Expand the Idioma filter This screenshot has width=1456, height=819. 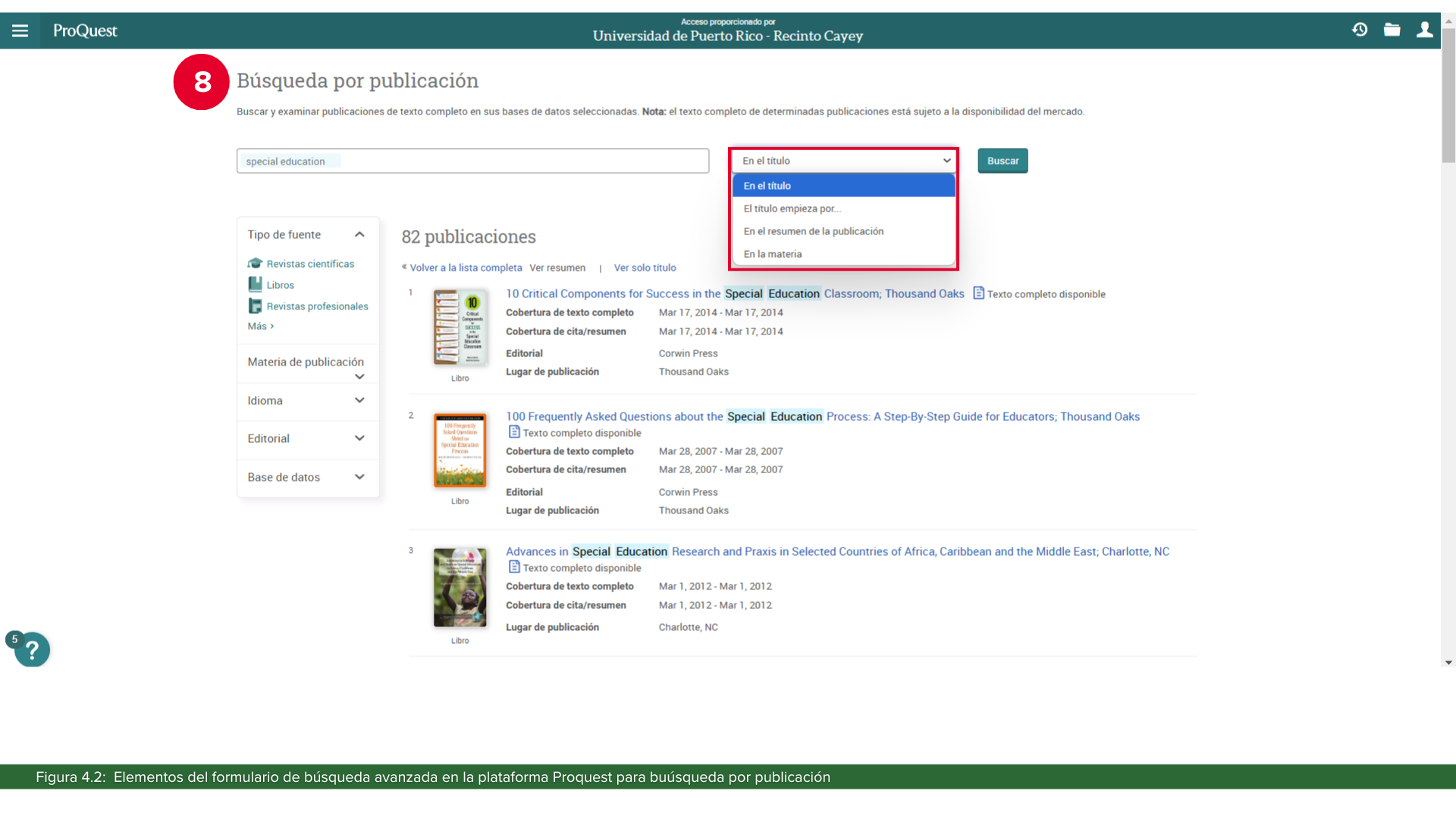(359, 400)
